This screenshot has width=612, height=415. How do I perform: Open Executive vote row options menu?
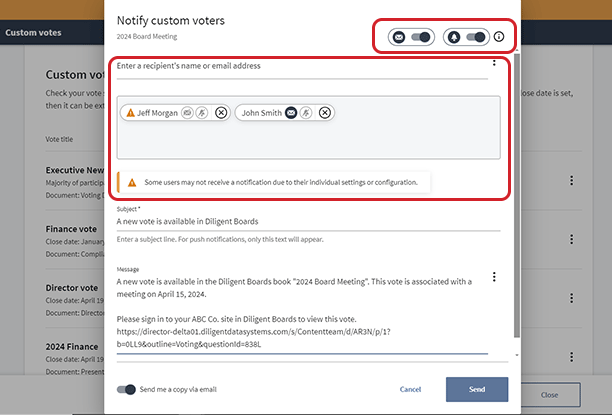(x=571, y=181)
